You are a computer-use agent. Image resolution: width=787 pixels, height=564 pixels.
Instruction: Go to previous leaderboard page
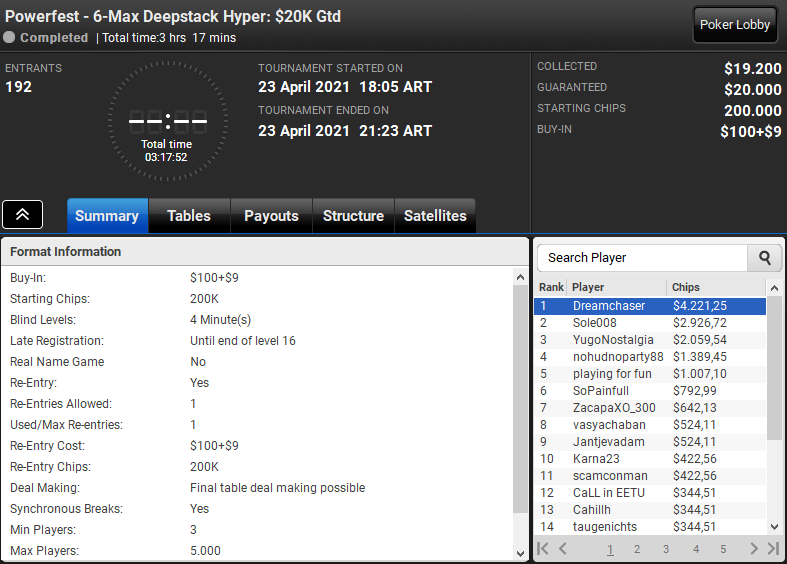(563, 548)
